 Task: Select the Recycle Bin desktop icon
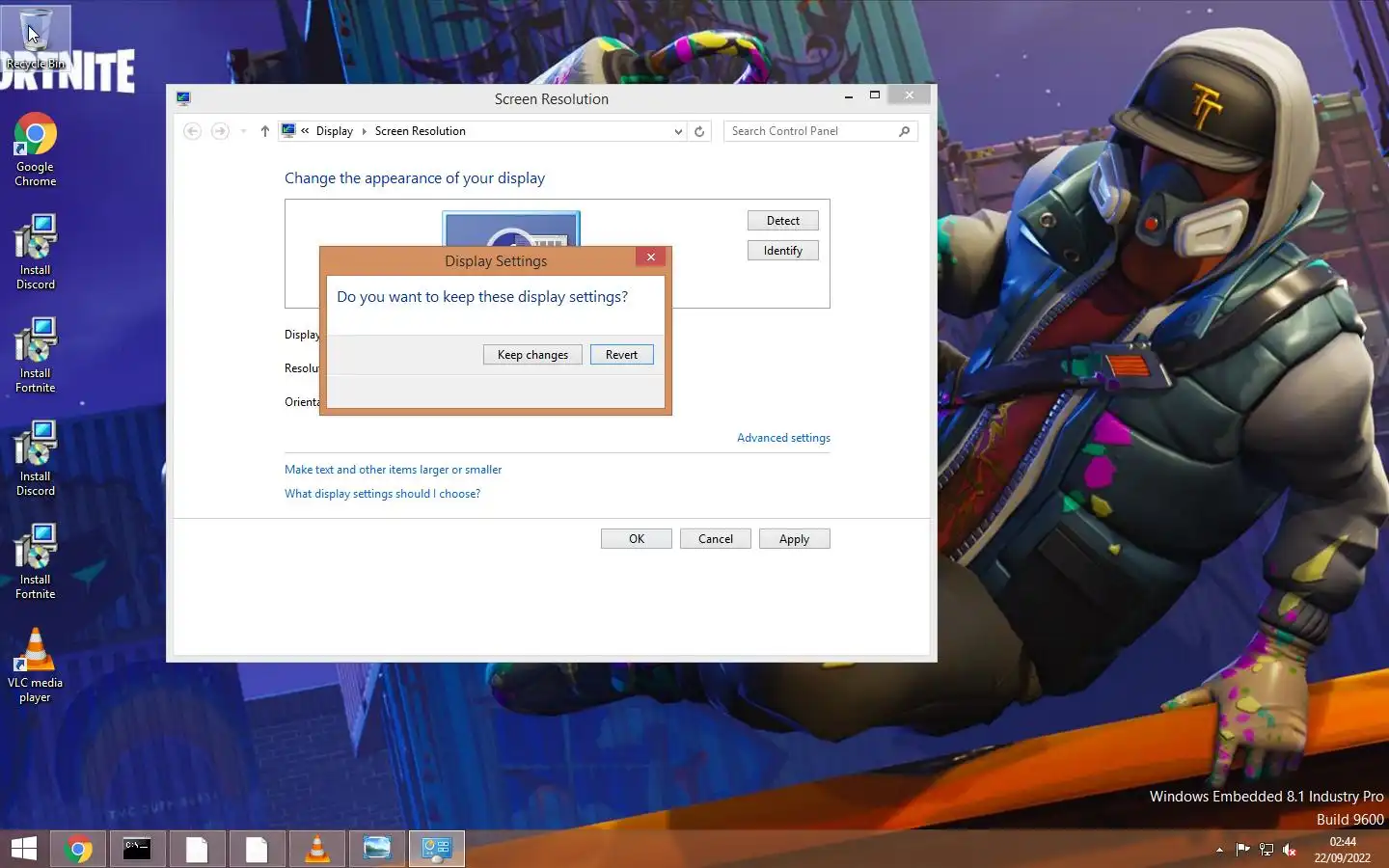point(36,39)
